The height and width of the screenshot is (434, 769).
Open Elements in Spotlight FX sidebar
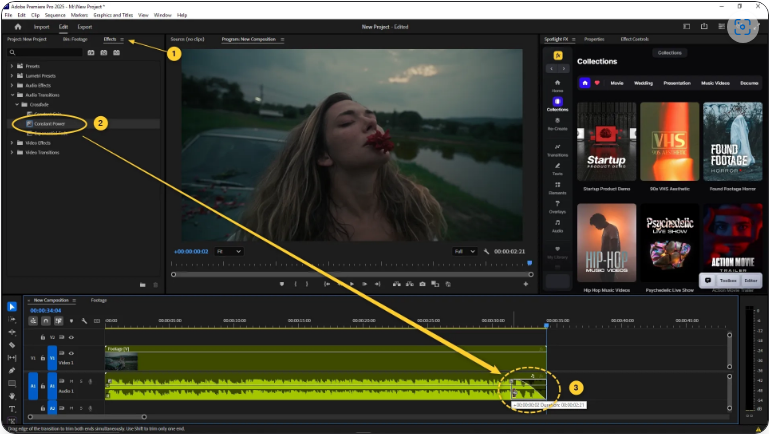coord(558,188)
